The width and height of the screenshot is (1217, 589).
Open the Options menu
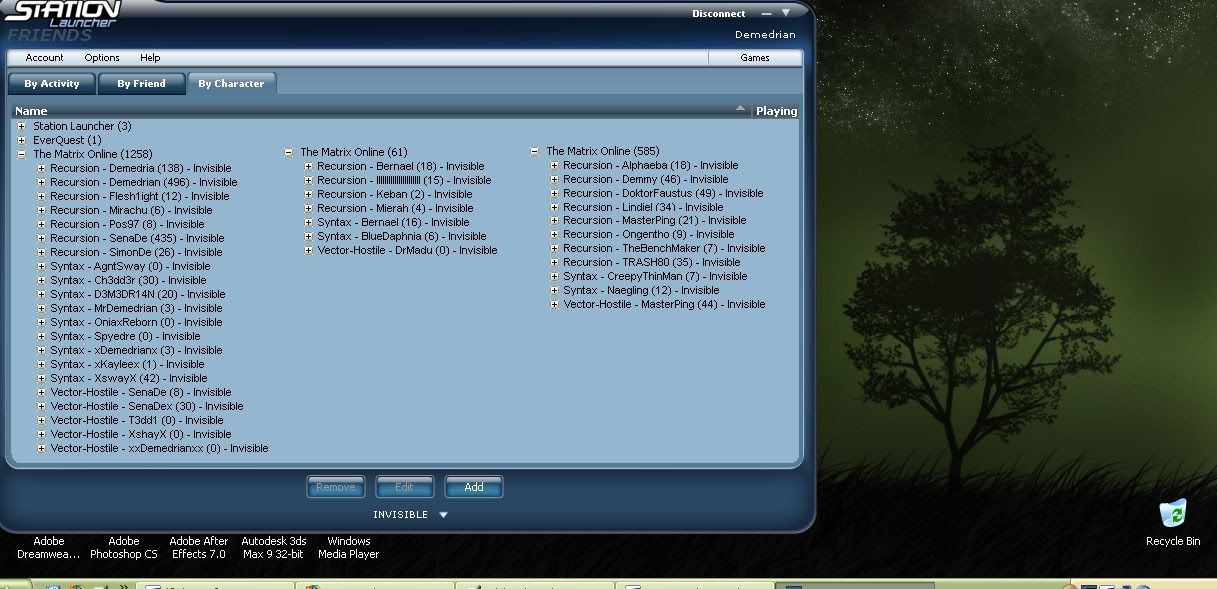tap(102, 58)
